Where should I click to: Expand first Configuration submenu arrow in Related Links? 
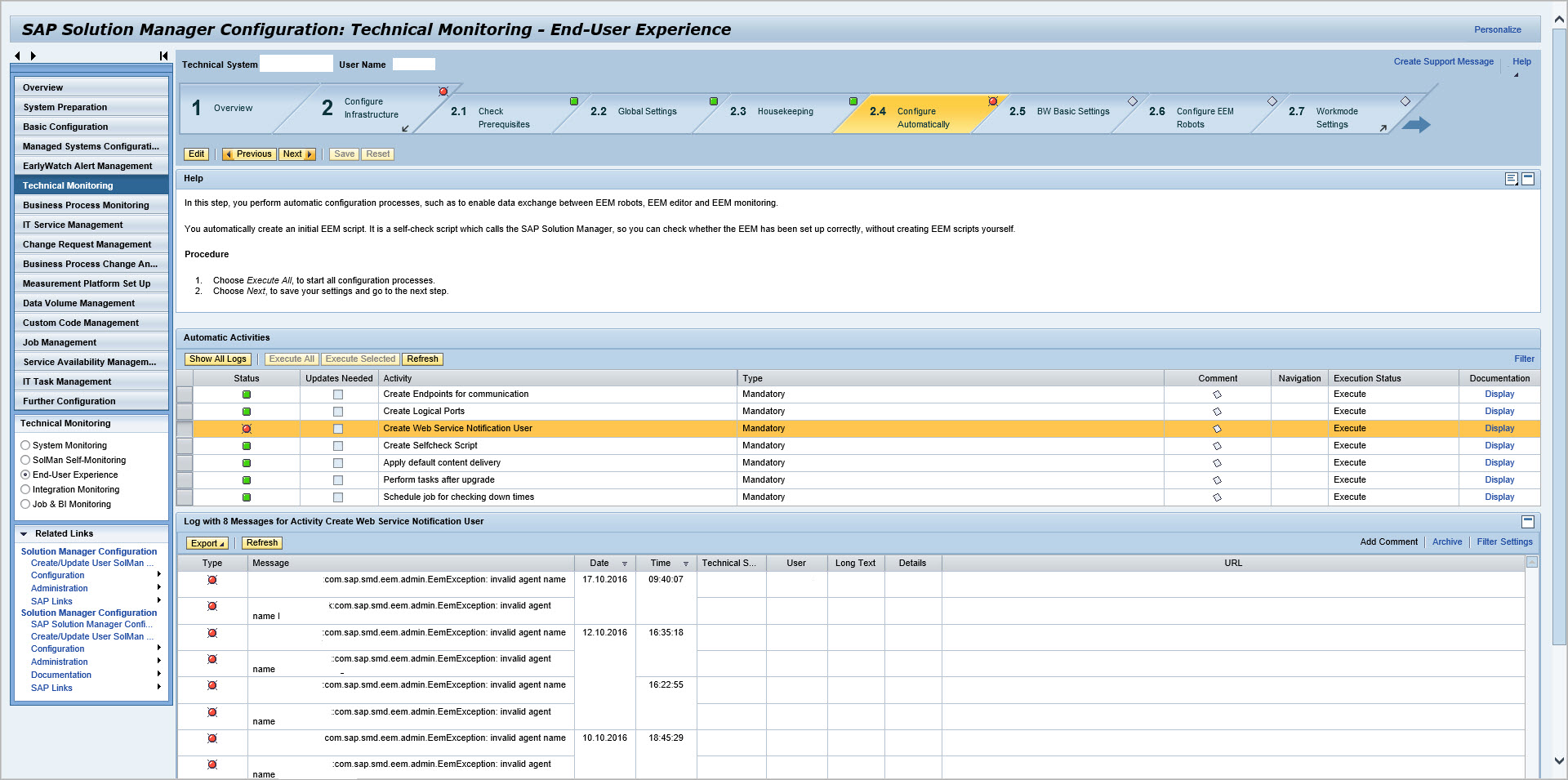(158, 575)
